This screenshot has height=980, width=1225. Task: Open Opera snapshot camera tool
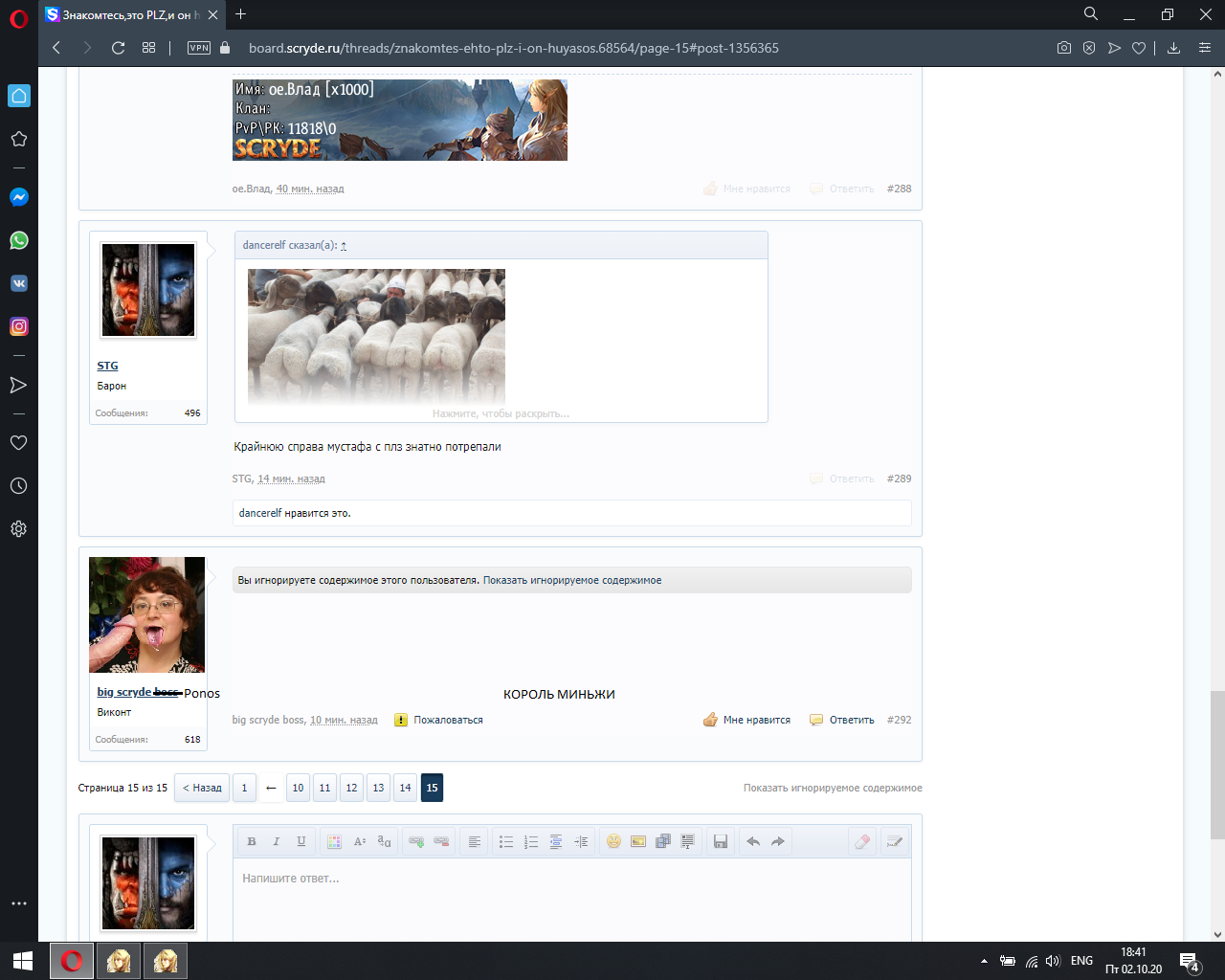[1063, 46]
